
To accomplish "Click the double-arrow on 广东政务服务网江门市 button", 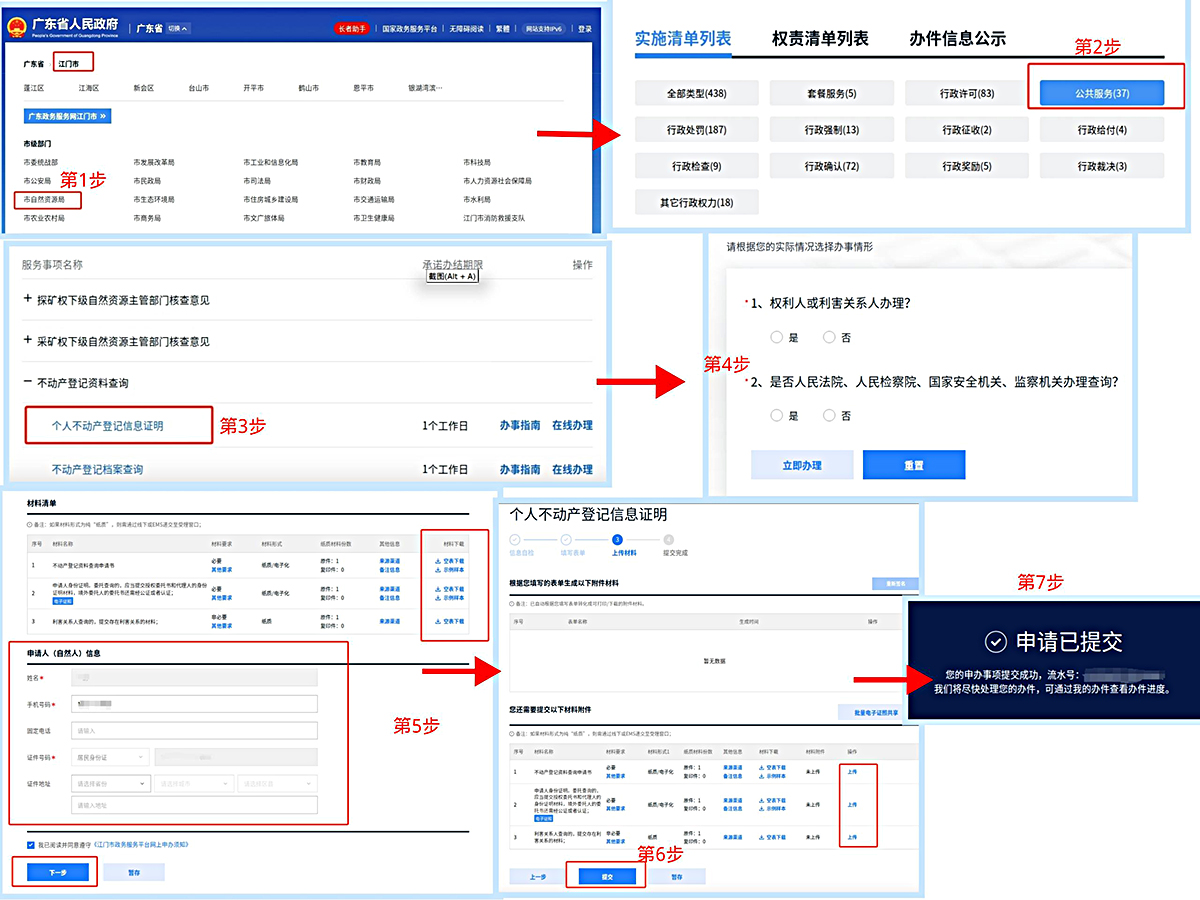I will coord(103,117).
